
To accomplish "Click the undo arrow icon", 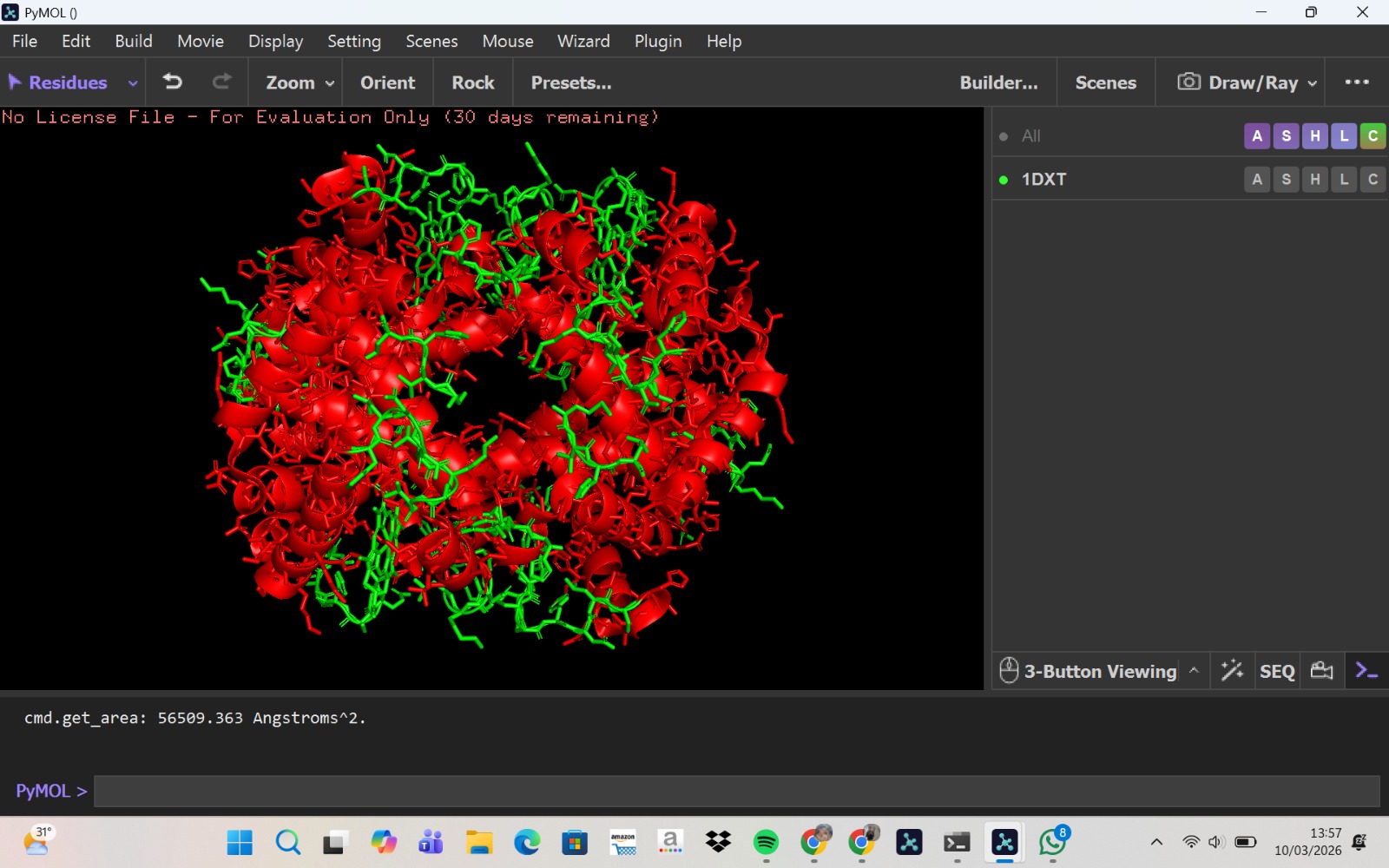I will [173, 82].
